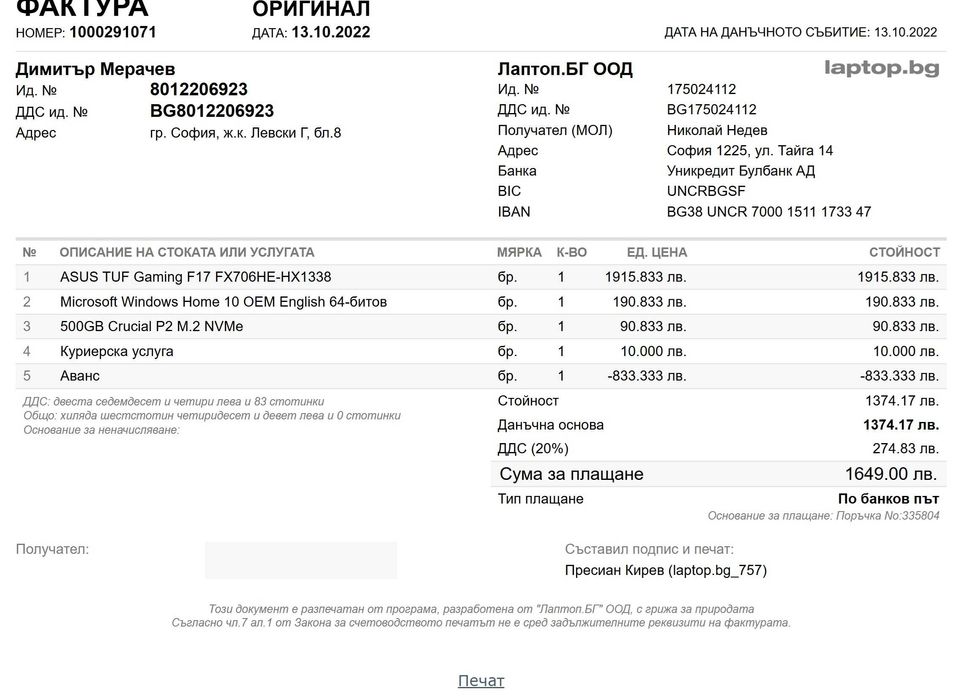The height and width of the screenshot is (699, 972).
Task: Click Данъчна основа amount 1374.17 лв.
Action: 901,425
